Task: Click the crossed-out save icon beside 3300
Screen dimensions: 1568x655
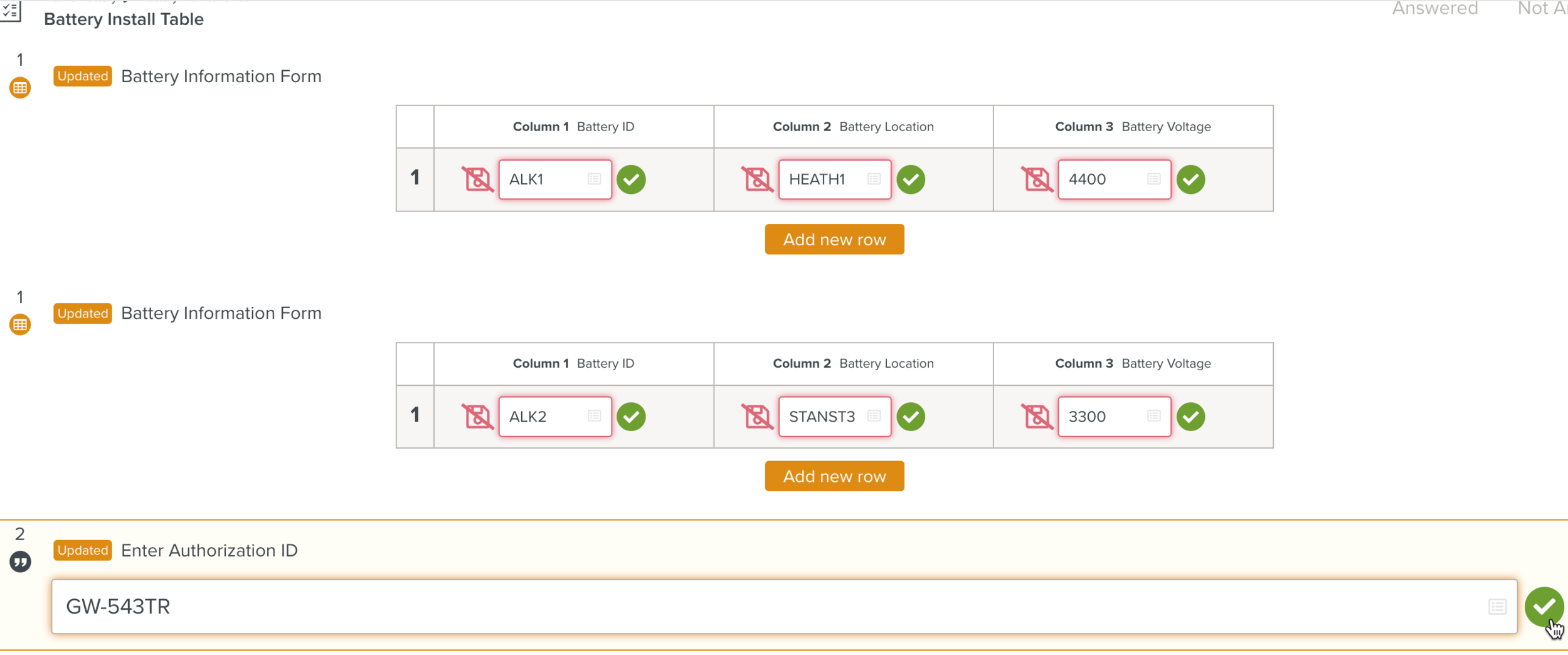Action: (1036, 417)
